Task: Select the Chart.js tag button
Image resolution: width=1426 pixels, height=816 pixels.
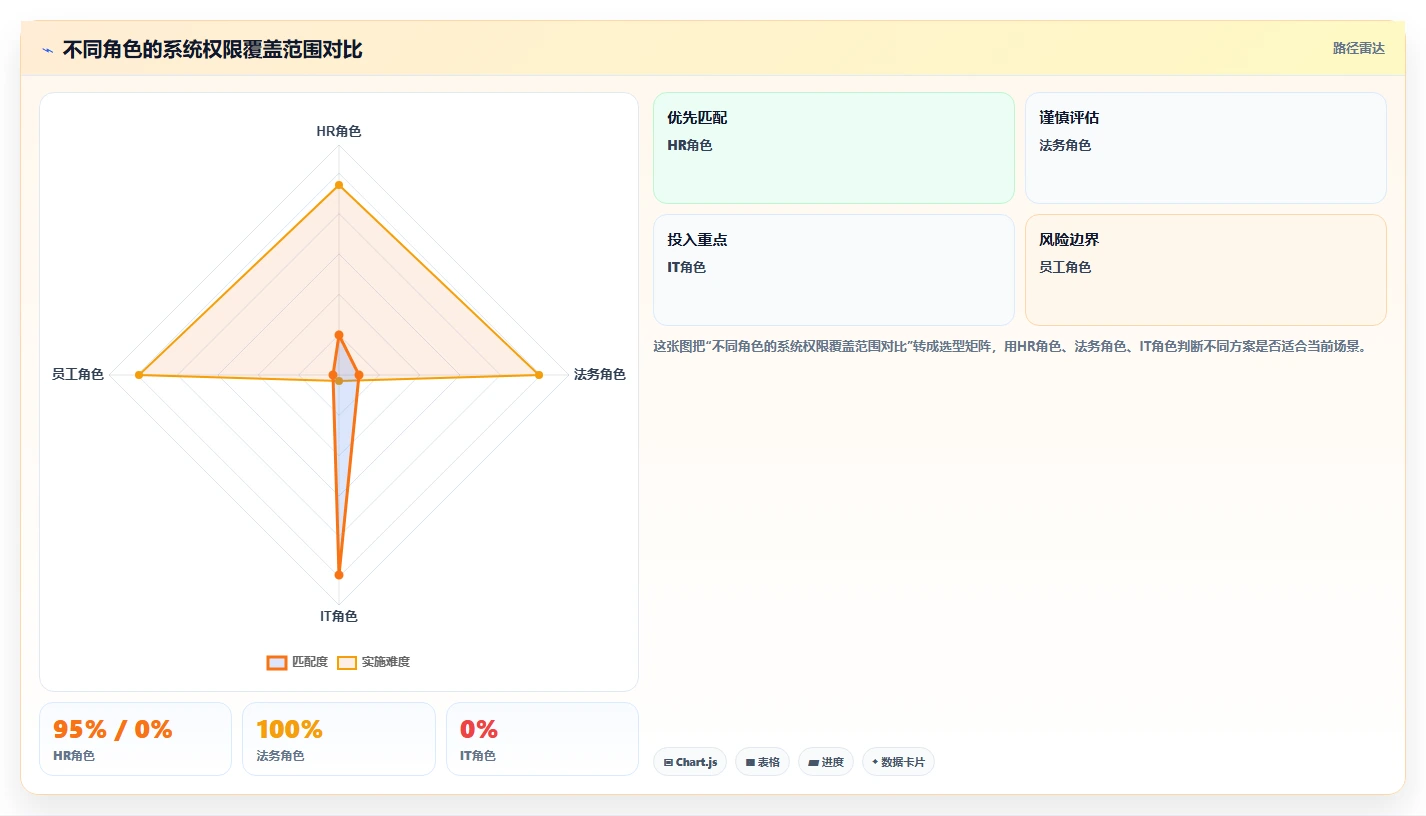Action: pos(690,762)
